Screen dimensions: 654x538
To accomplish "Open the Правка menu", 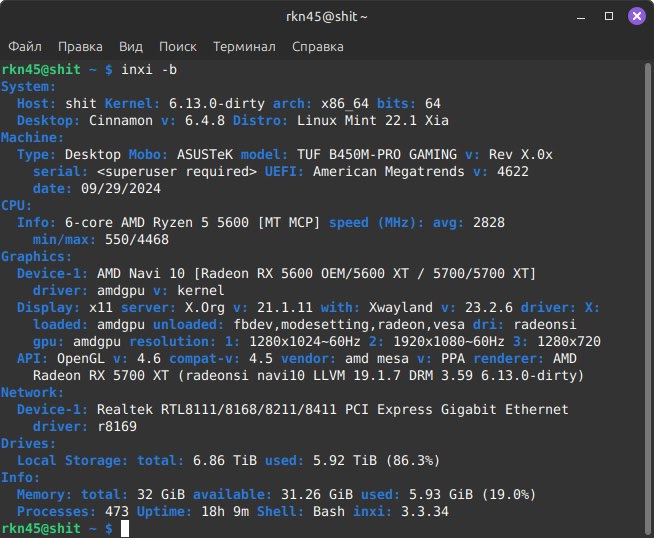I will [x=80, y=47].
